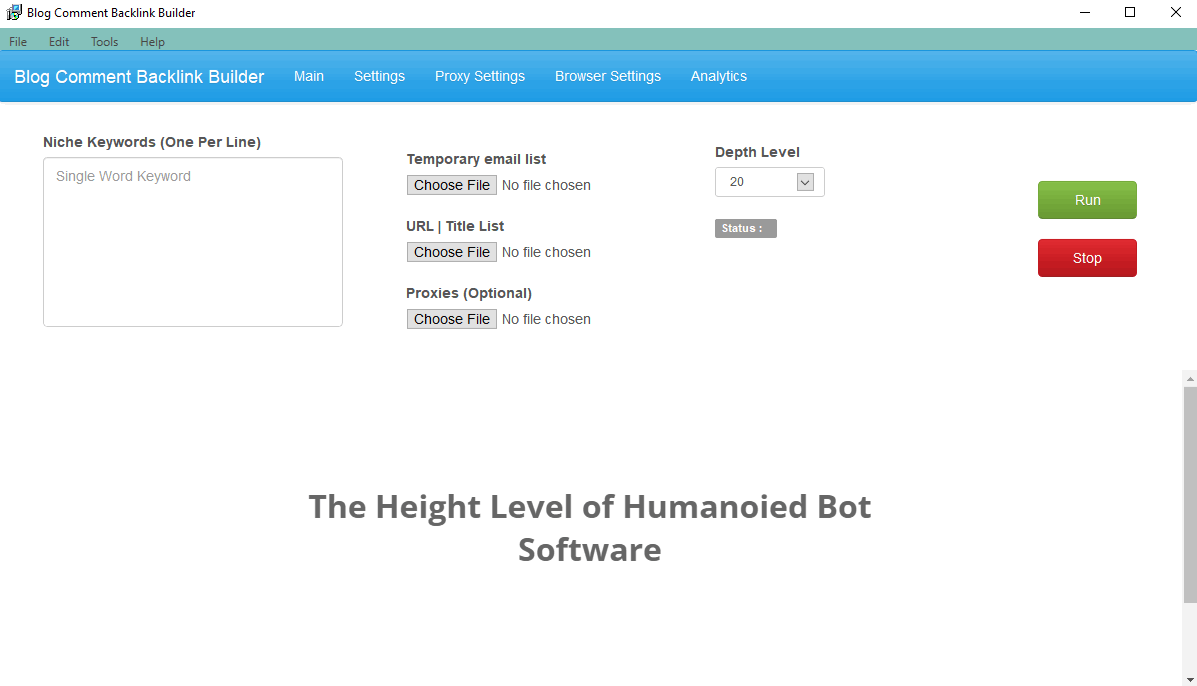
Task: Switch to the Analytics tab
Action: [x=718, y=76]
